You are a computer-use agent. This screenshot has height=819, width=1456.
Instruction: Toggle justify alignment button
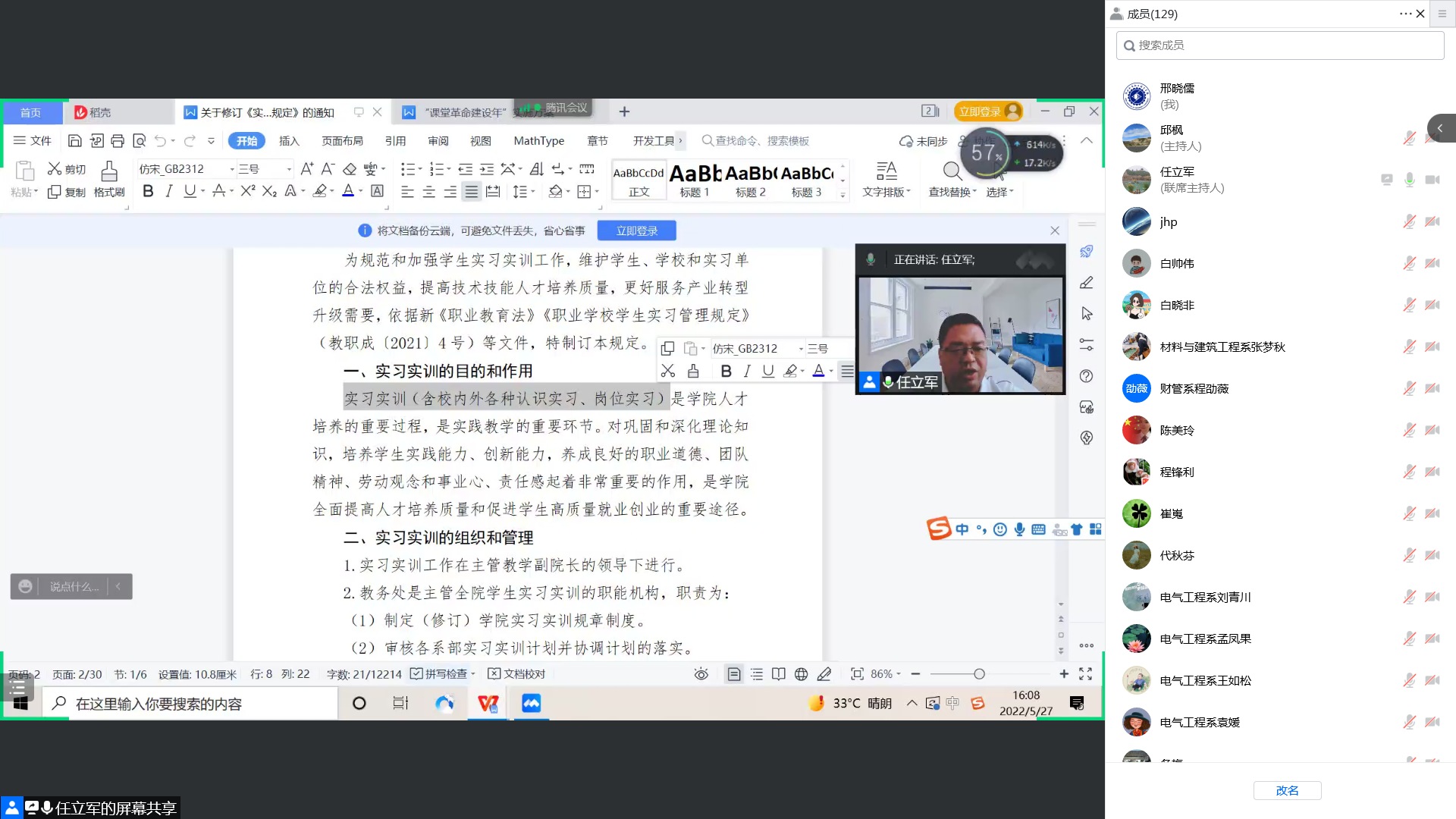(471, 191)
